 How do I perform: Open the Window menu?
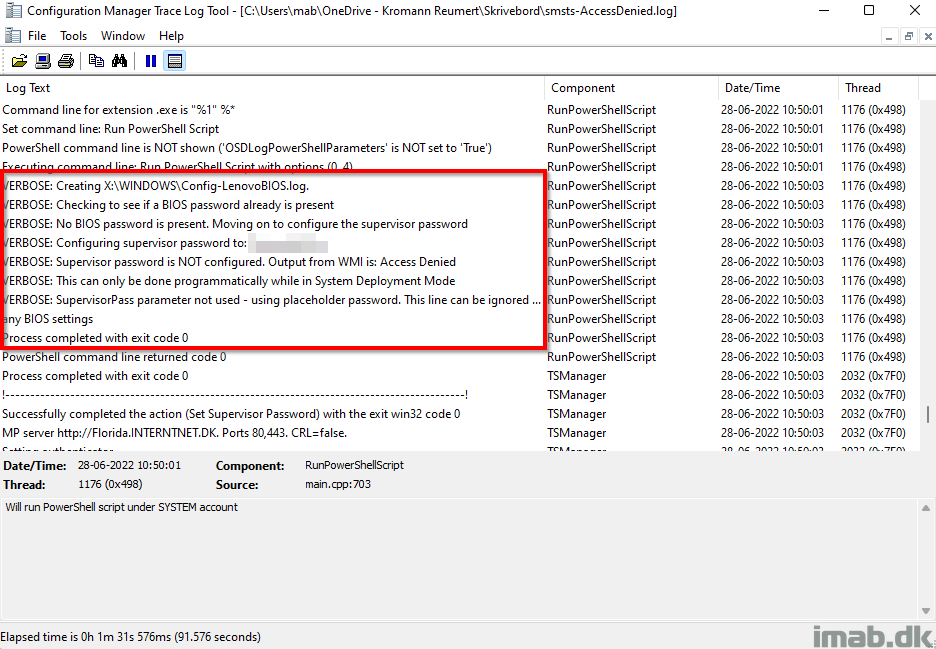click(123, 36)
